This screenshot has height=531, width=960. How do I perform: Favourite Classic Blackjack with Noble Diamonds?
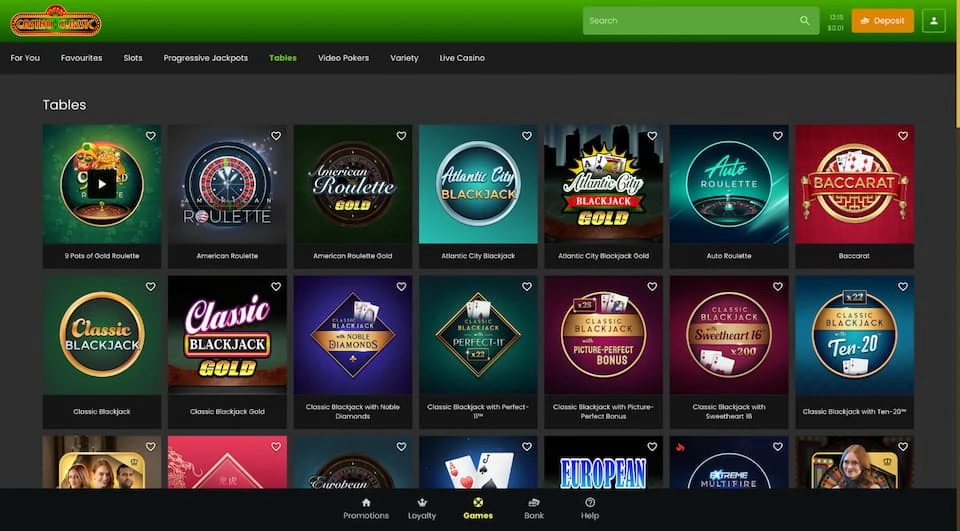coord(402,287)
